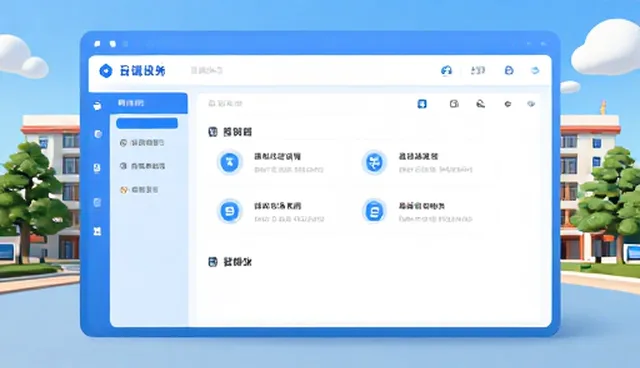
Task: Click the small dark hexagon icon in the content toolbar
Action: point(508,104)
